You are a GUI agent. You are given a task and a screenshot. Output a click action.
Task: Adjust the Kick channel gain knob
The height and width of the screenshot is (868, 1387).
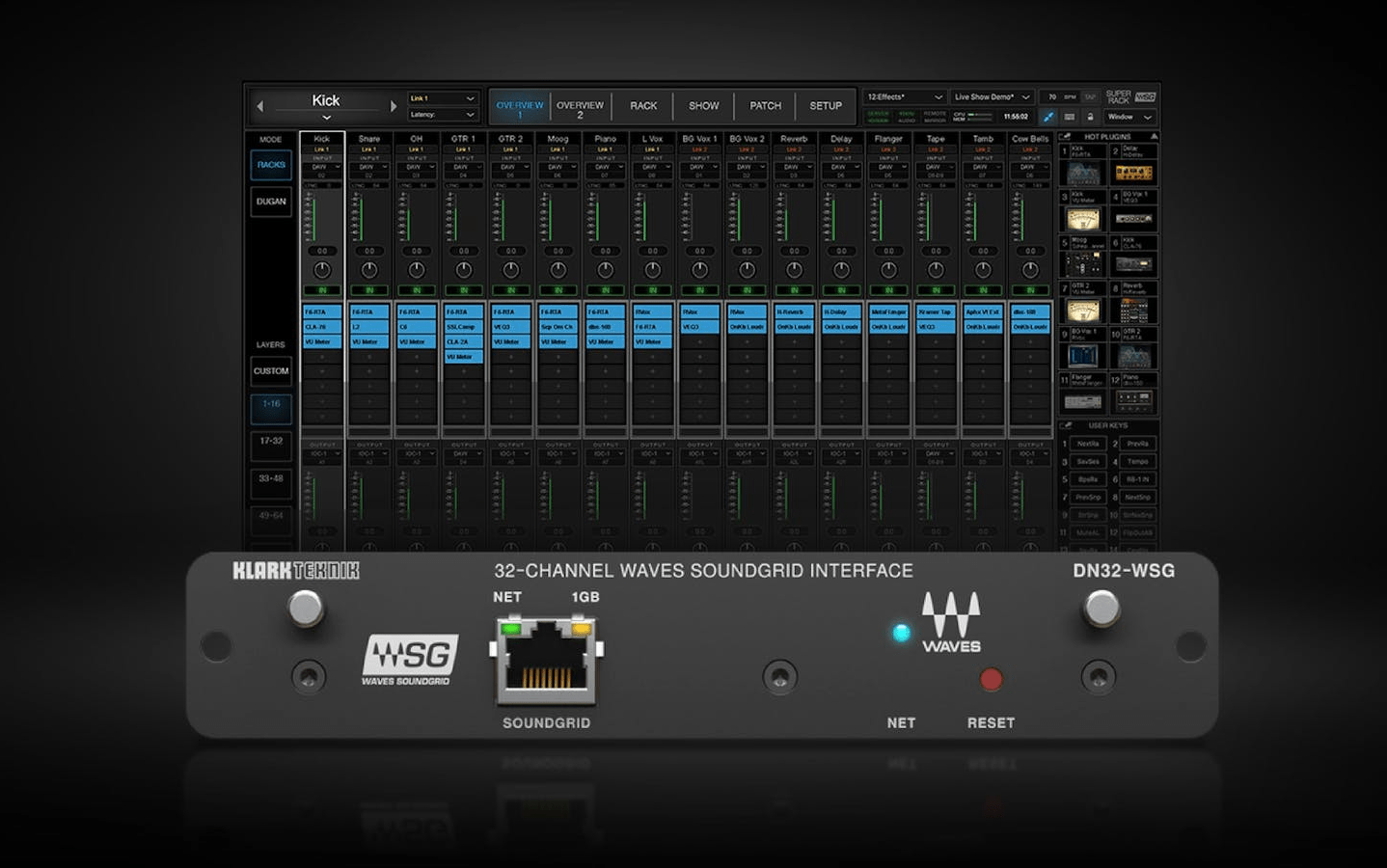point(322,270)
